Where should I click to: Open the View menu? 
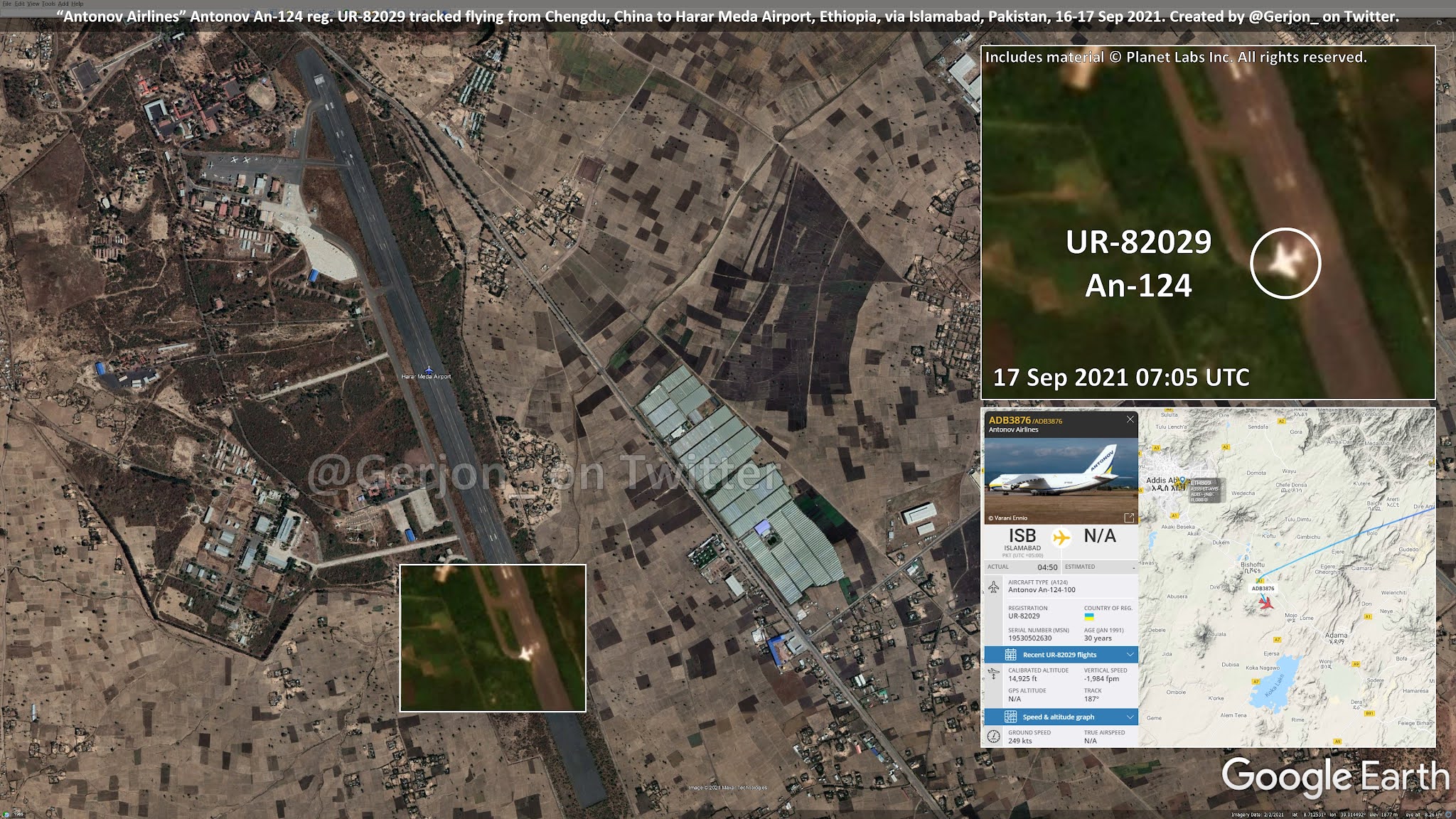pyautogui.click(x=33, y=4)
